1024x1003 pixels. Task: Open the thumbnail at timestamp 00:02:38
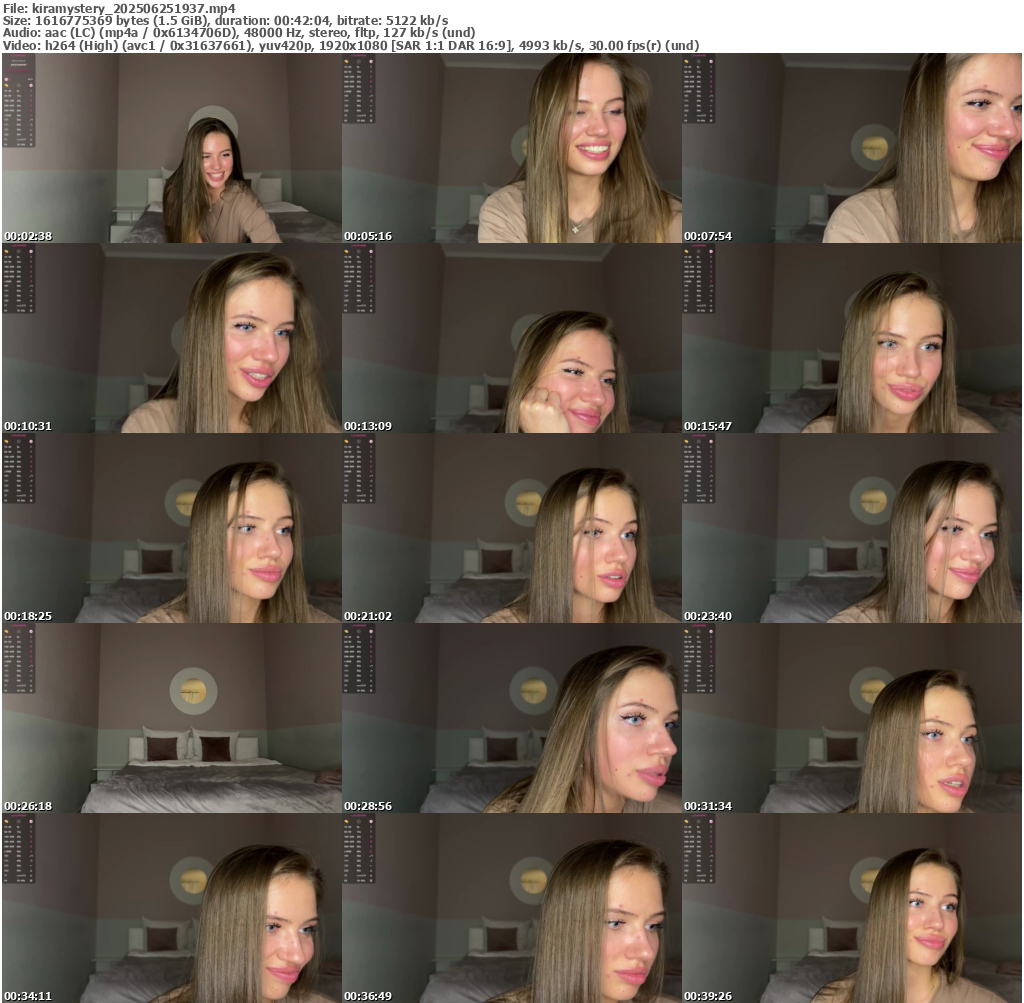(x=172, y=148)
